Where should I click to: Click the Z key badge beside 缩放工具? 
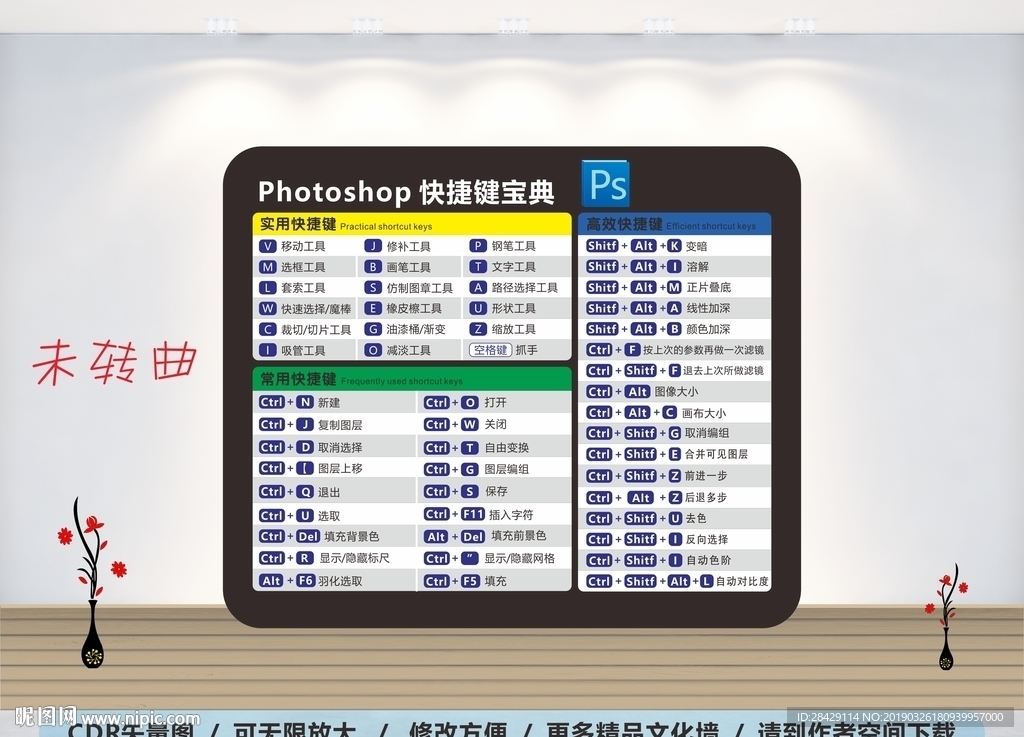click(x=478, y=330)
